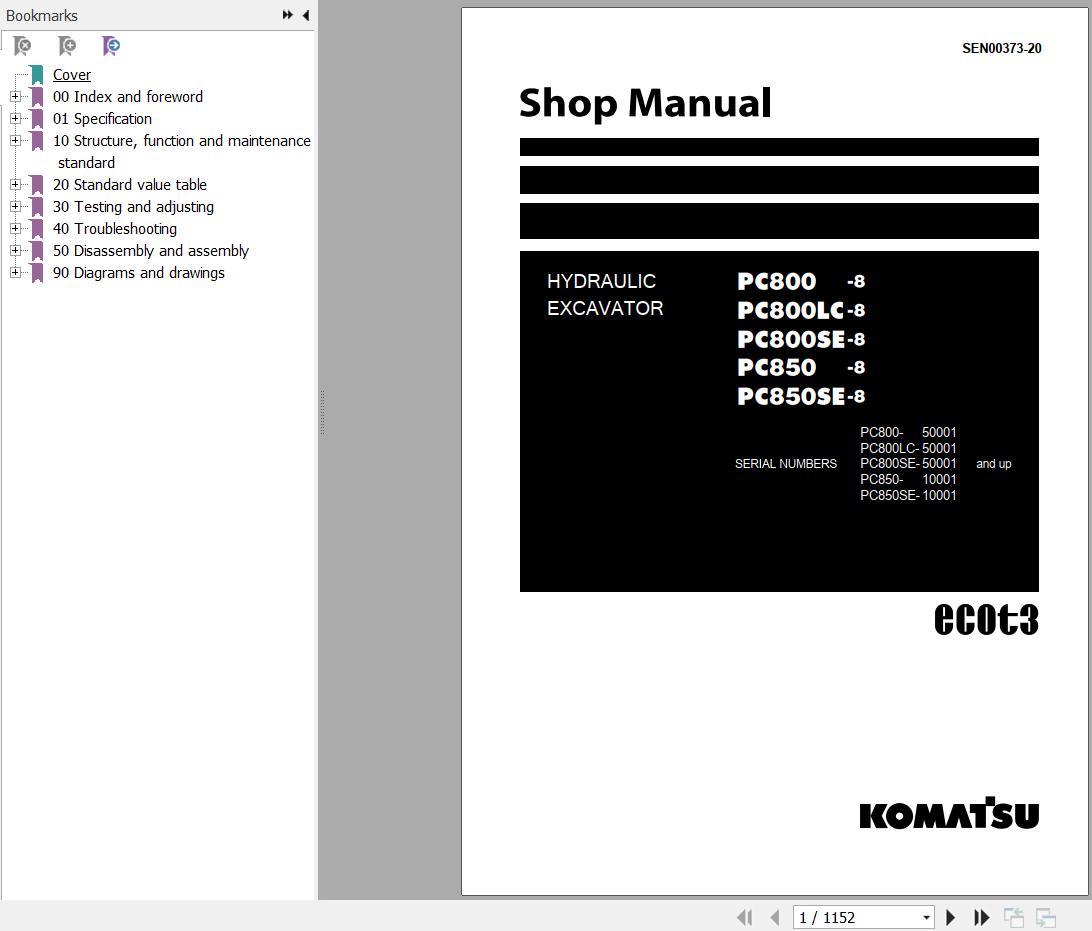Expand the 30 Testing and adjusting bookmark
Screen dimensions: 1092x931
click(15, 206)
